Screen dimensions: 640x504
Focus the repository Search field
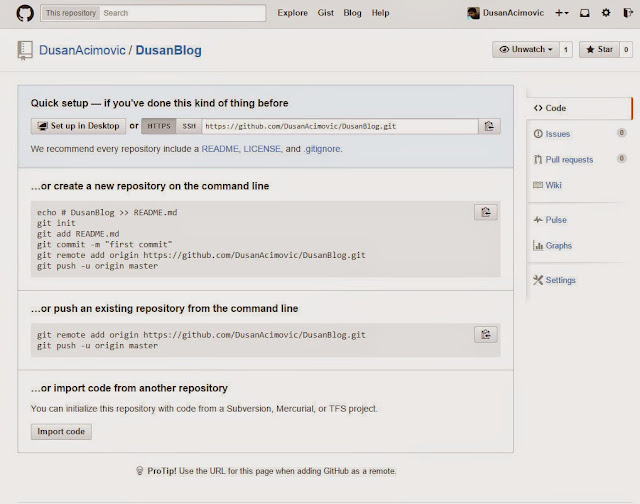[183, 13]
